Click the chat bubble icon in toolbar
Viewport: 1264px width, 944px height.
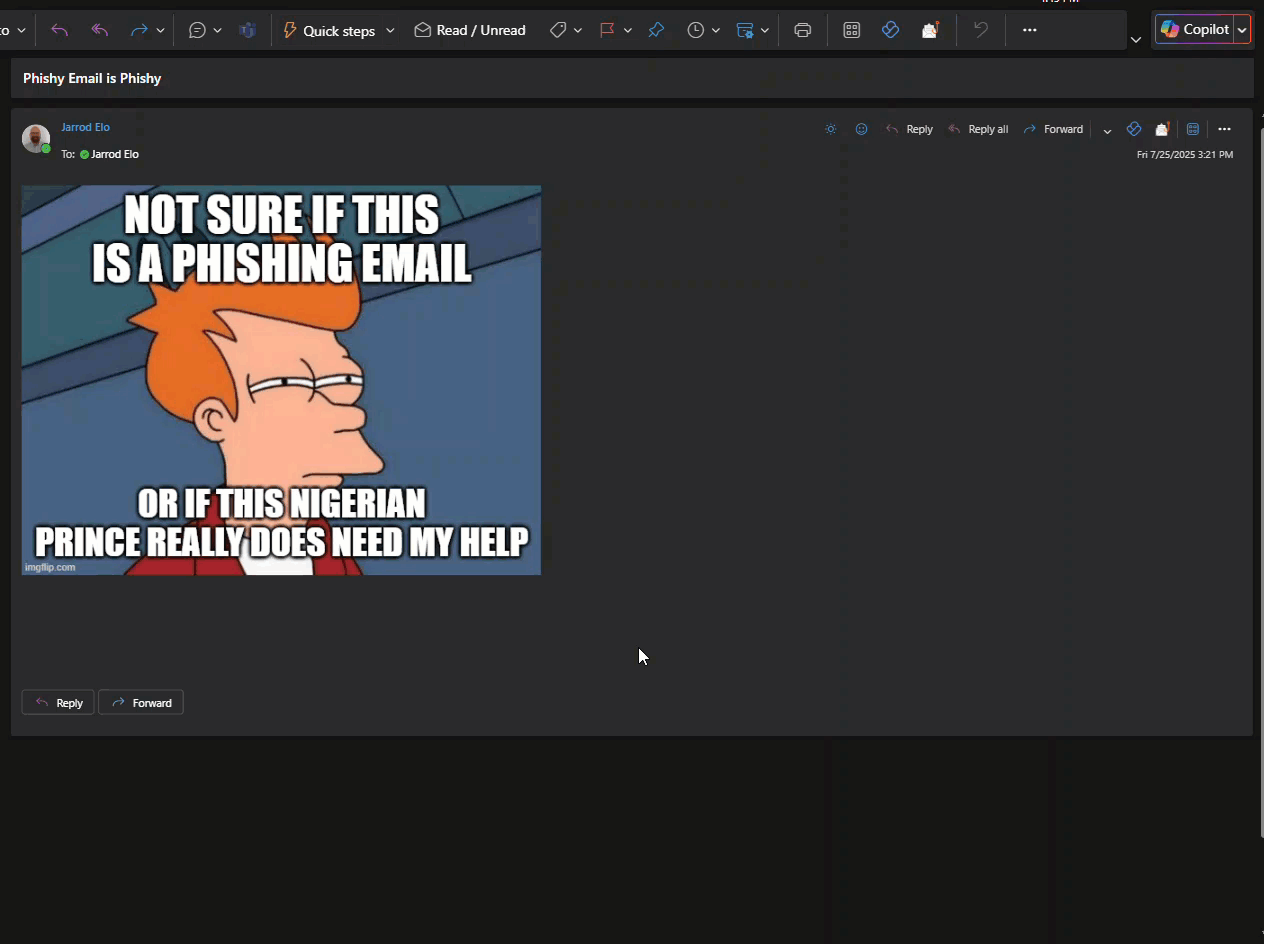pos(197,31)
